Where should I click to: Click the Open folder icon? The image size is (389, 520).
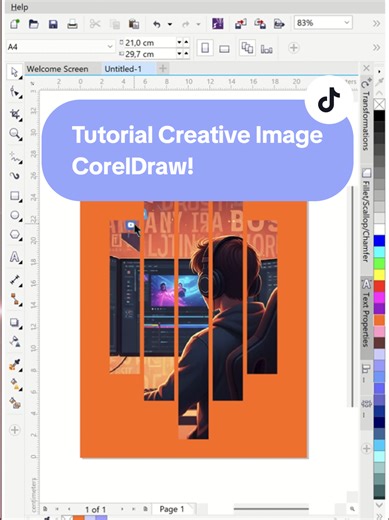[33, 24]
